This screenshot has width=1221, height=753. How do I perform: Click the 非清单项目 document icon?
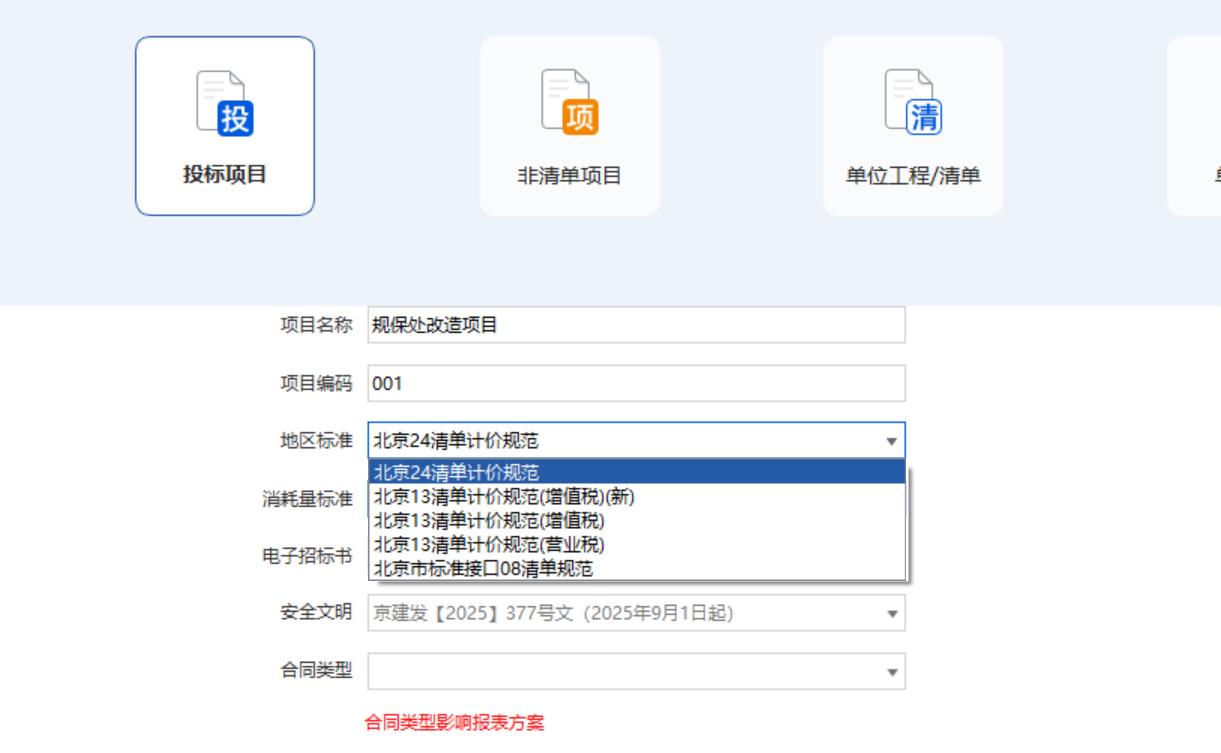coord(569,125)
